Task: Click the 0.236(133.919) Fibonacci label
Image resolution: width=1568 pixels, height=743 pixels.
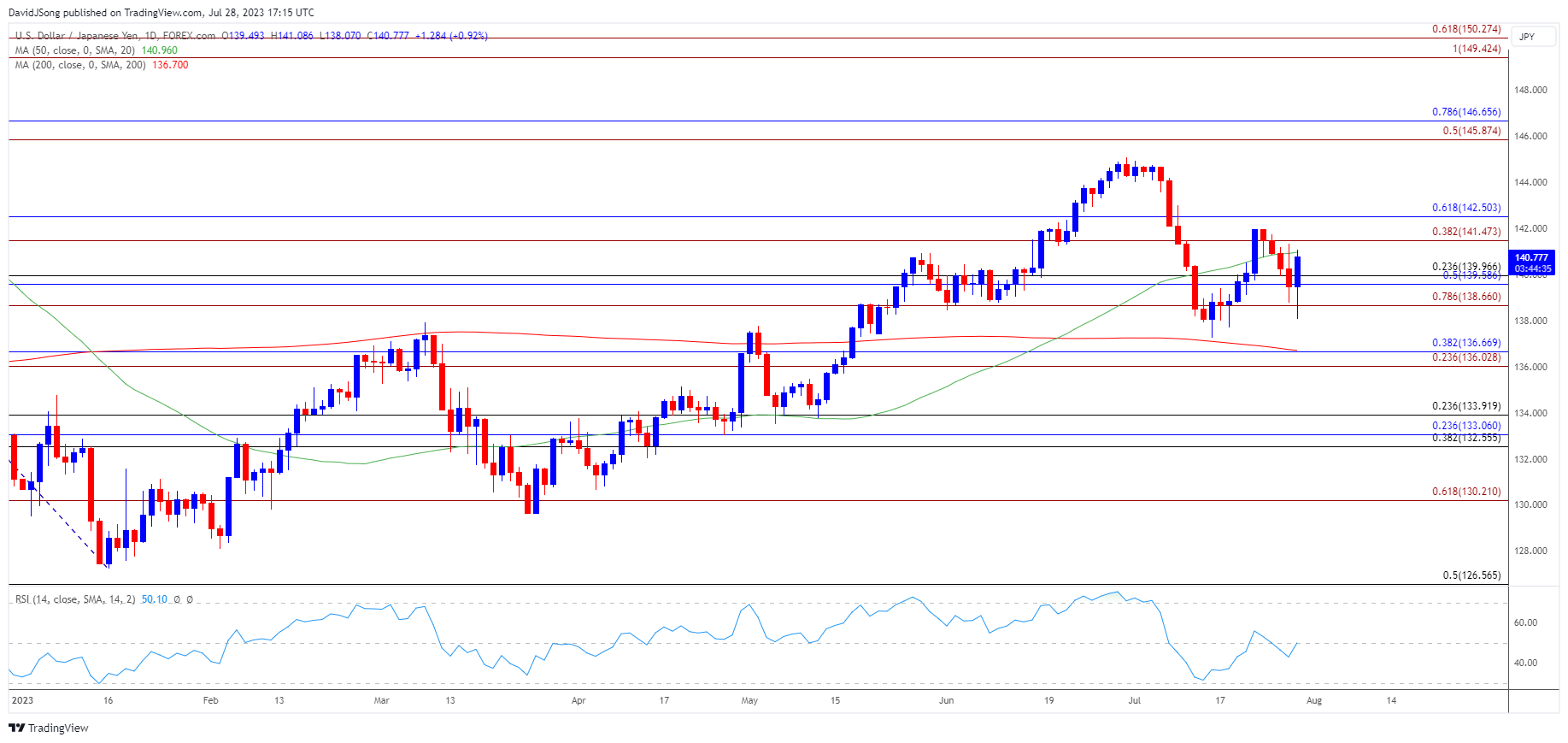Action: [1466, 406]
